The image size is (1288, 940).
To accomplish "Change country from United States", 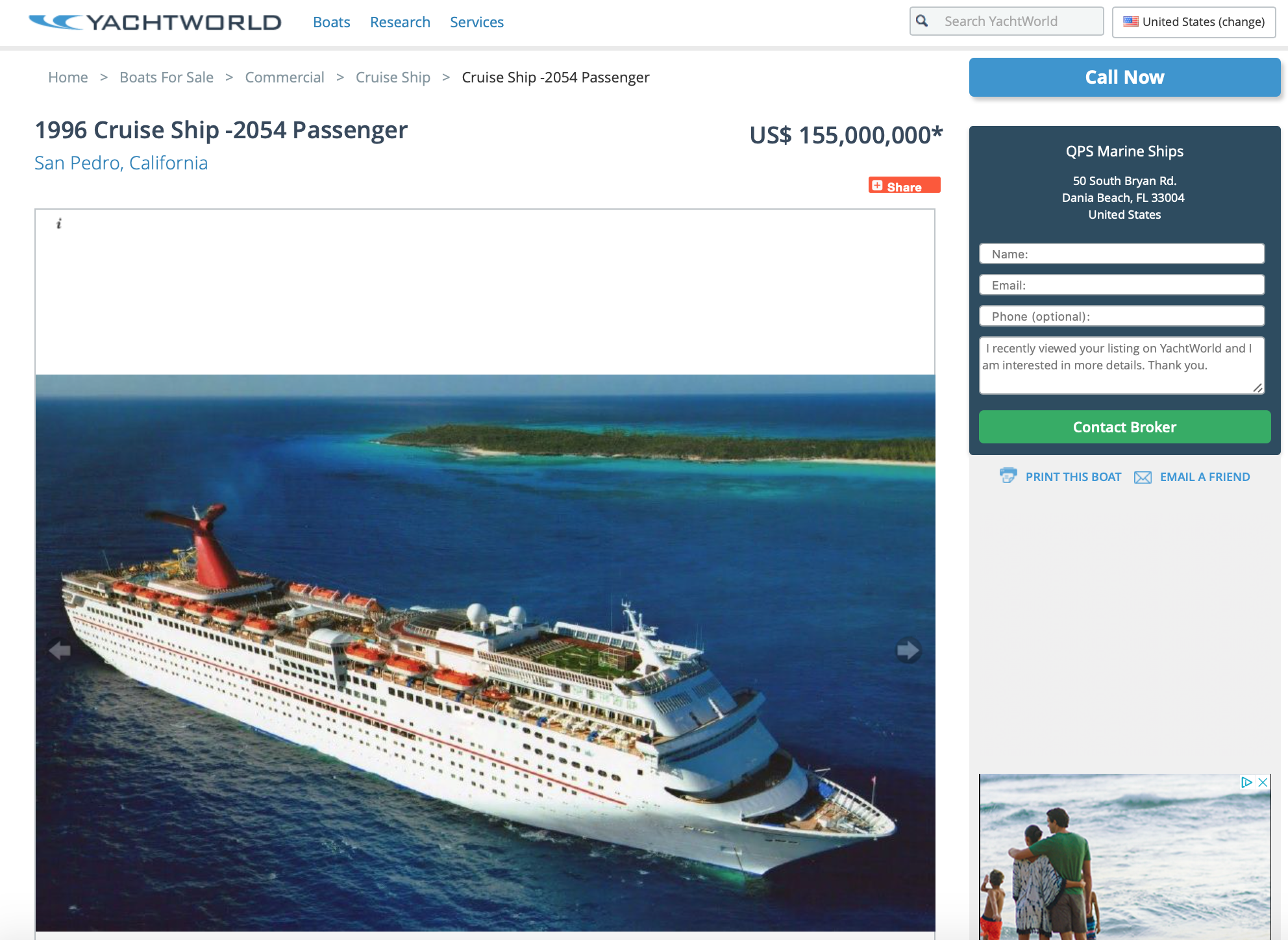I will [x=1194, y=22].
